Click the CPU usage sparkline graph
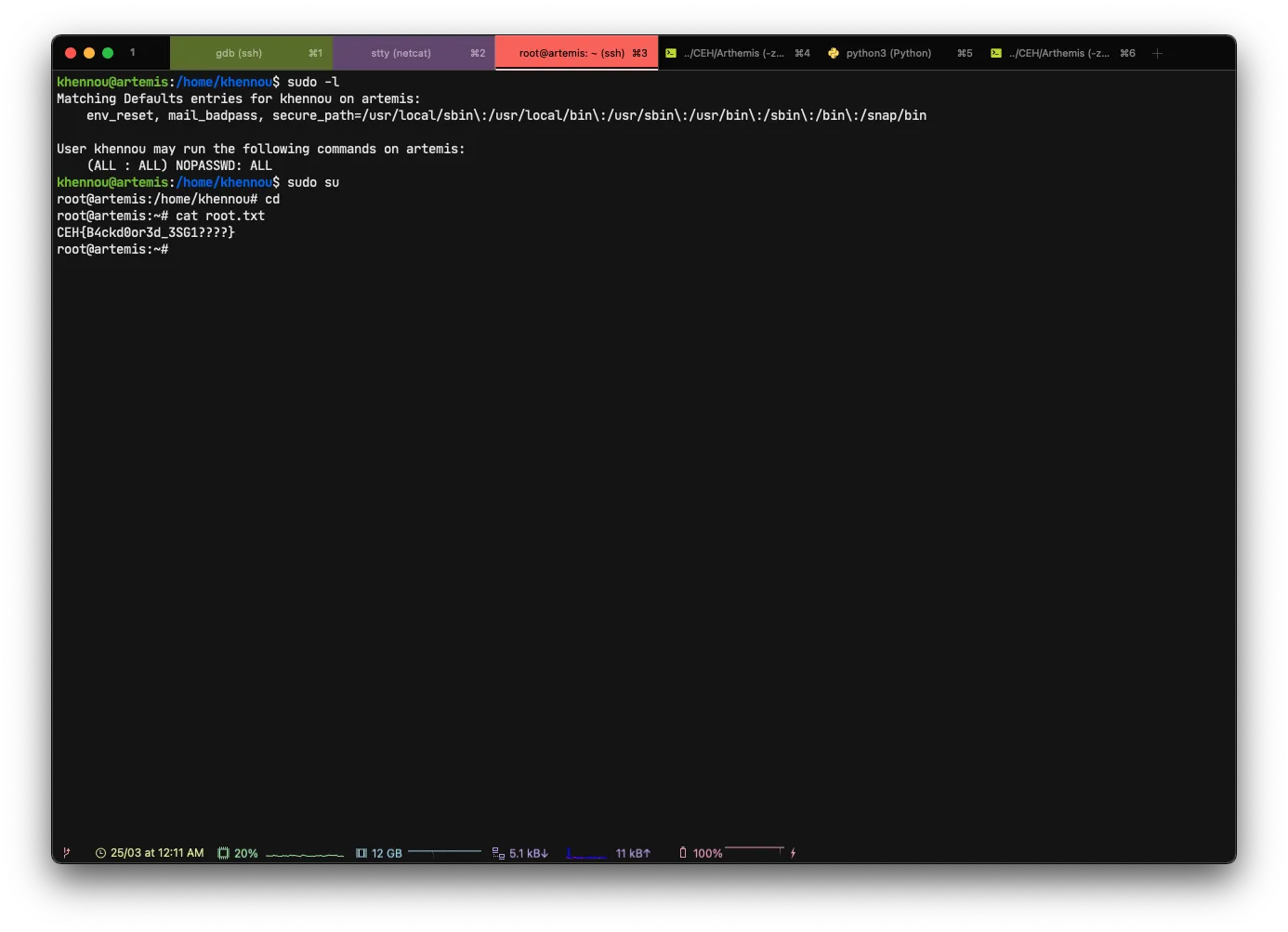 [x=304, y=854]
